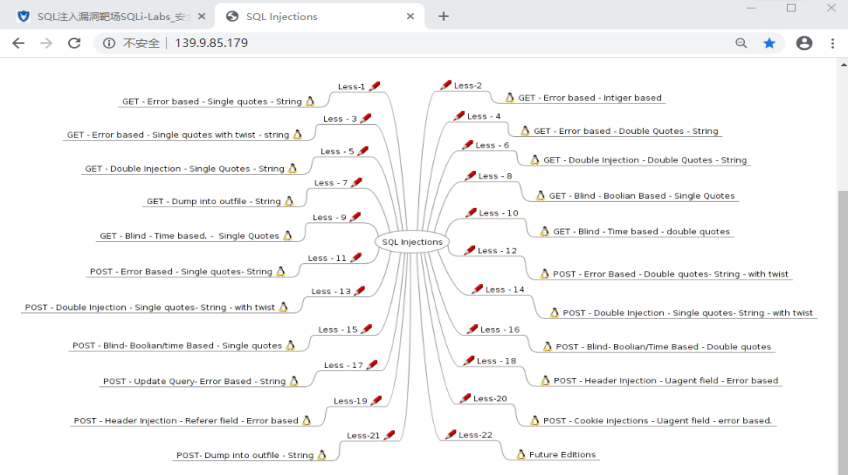Screen dimensions: 848x475
Task: Open the Less-19 Referer field lesson
Action: (350, 401)
